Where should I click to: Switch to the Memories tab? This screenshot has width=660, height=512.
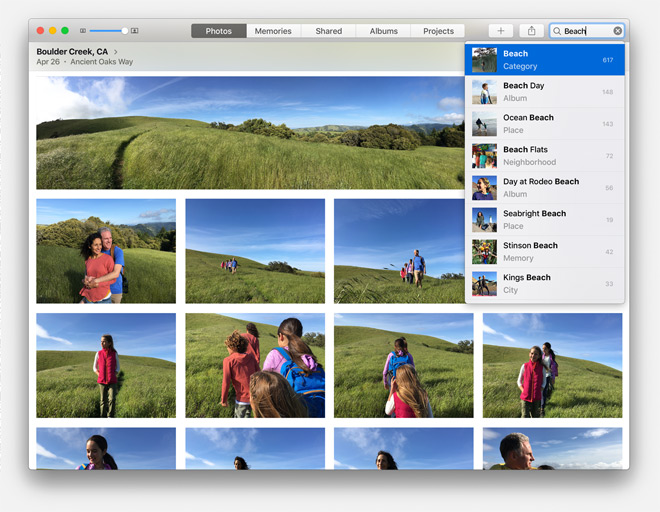tap(273, 31)
